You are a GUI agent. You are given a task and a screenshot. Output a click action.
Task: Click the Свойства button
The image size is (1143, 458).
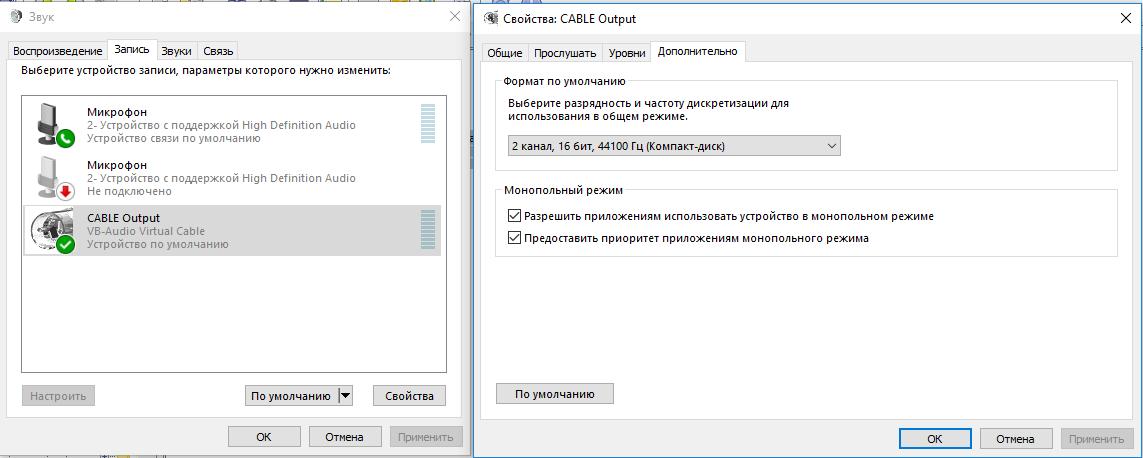click(x=409, y=396)
